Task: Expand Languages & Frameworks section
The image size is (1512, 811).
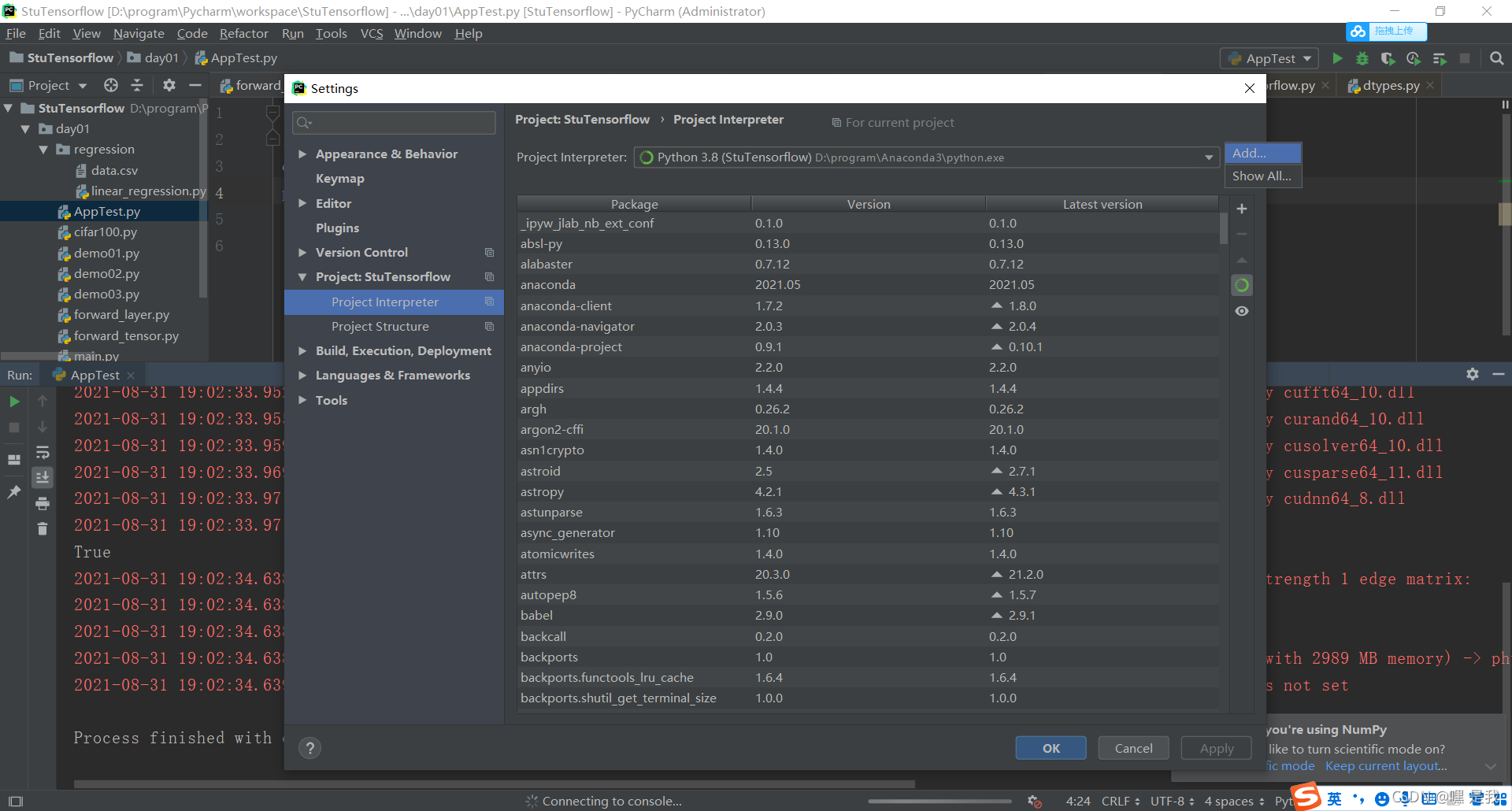Action: tap(302, 376)
